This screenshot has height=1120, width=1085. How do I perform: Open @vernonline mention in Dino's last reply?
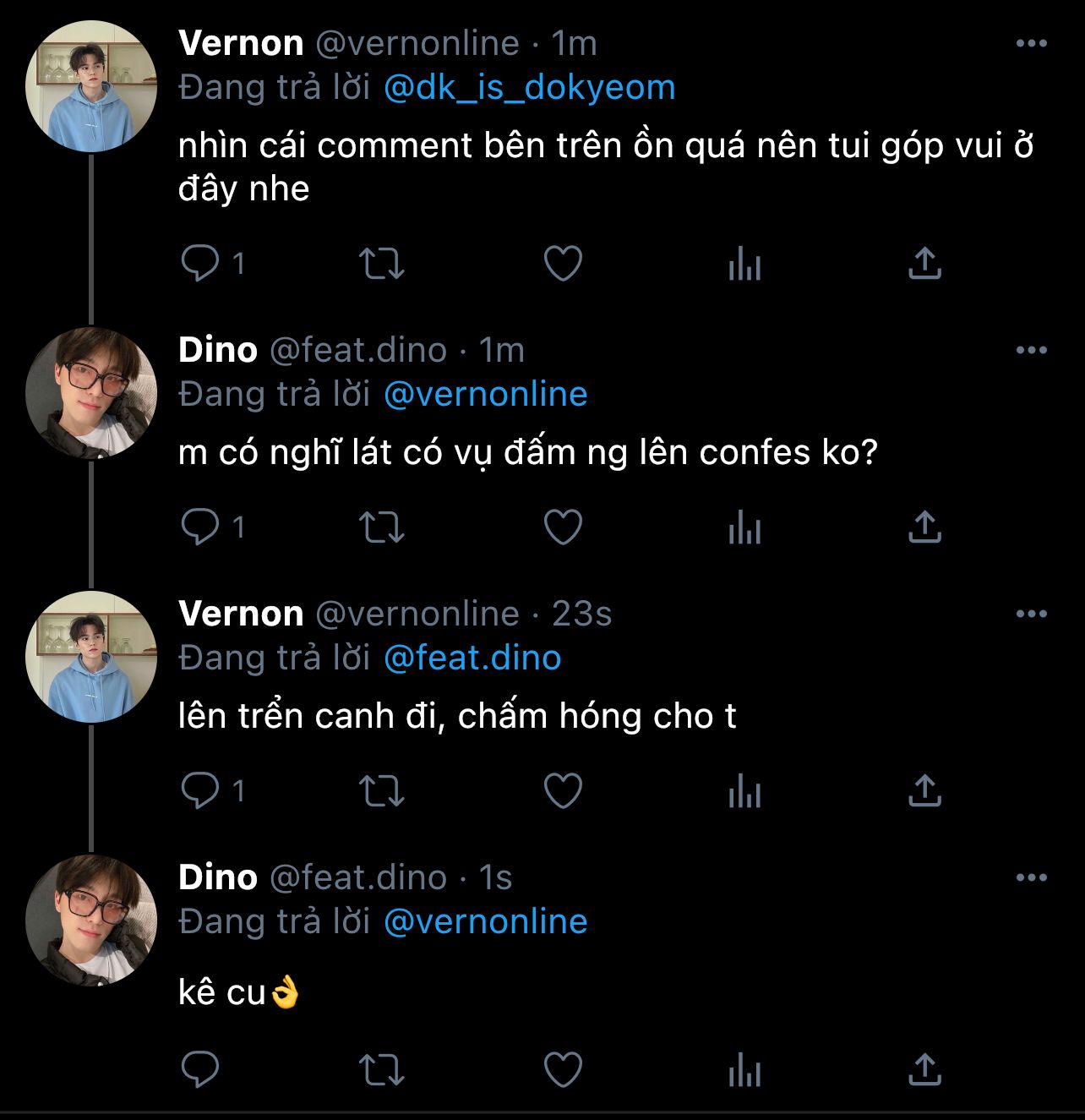click(485, 921)
